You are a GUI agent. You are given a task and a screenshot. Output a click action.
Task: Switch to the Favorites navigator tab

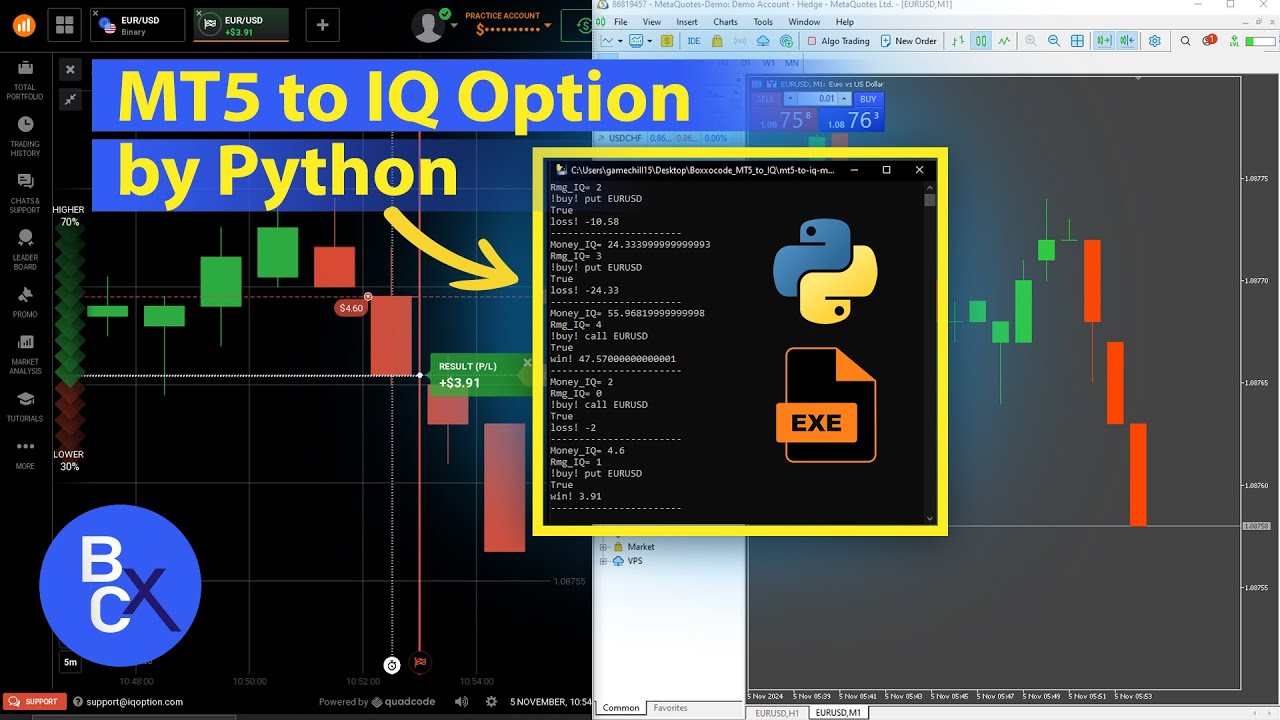coord(670,708)
